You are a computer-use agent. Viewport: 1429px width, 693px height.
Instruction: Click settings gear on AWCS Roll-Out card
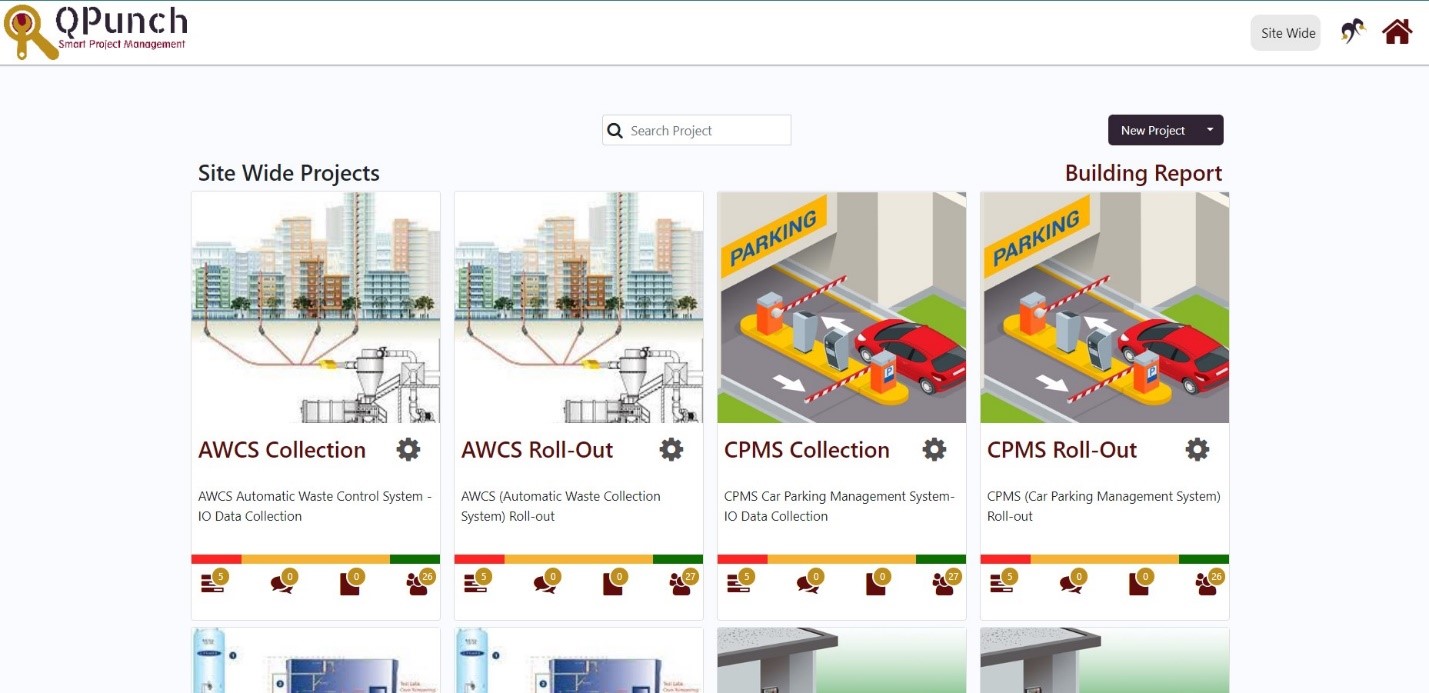coord(671,449)
